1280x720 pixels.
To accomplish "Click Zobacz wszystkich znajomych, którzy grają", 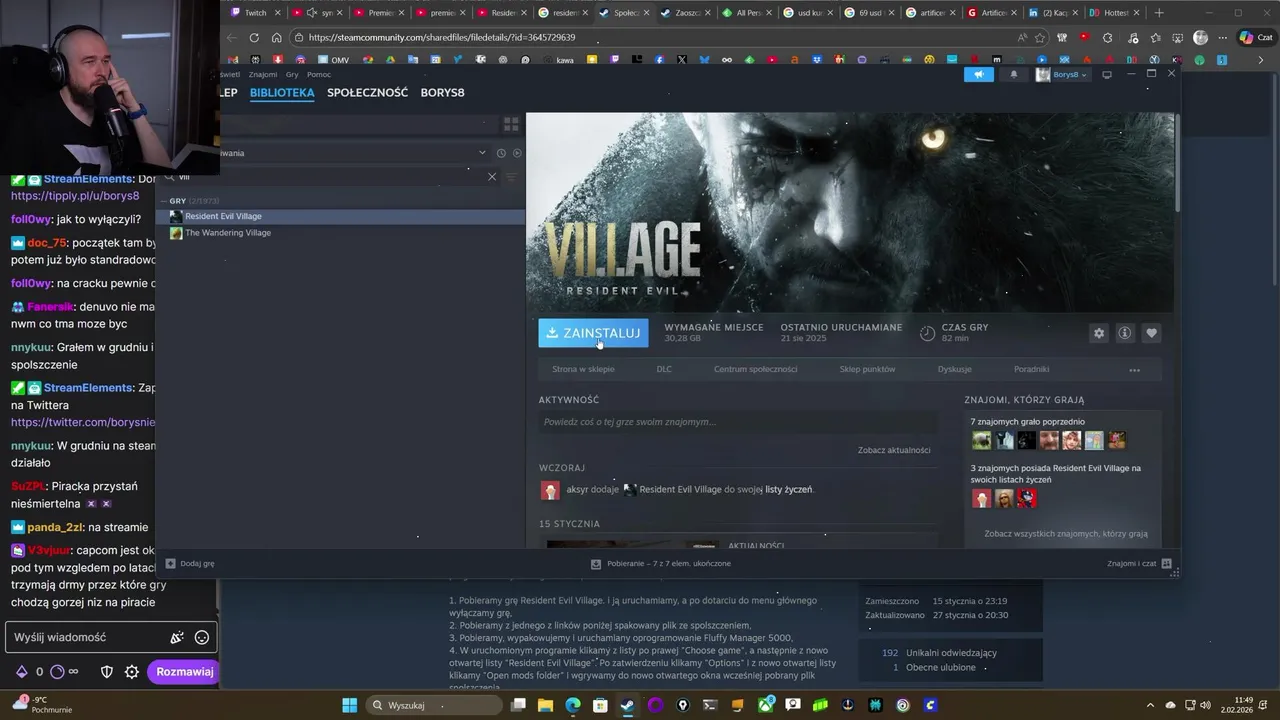I will pyautogui.click(x=1066, y=534).
